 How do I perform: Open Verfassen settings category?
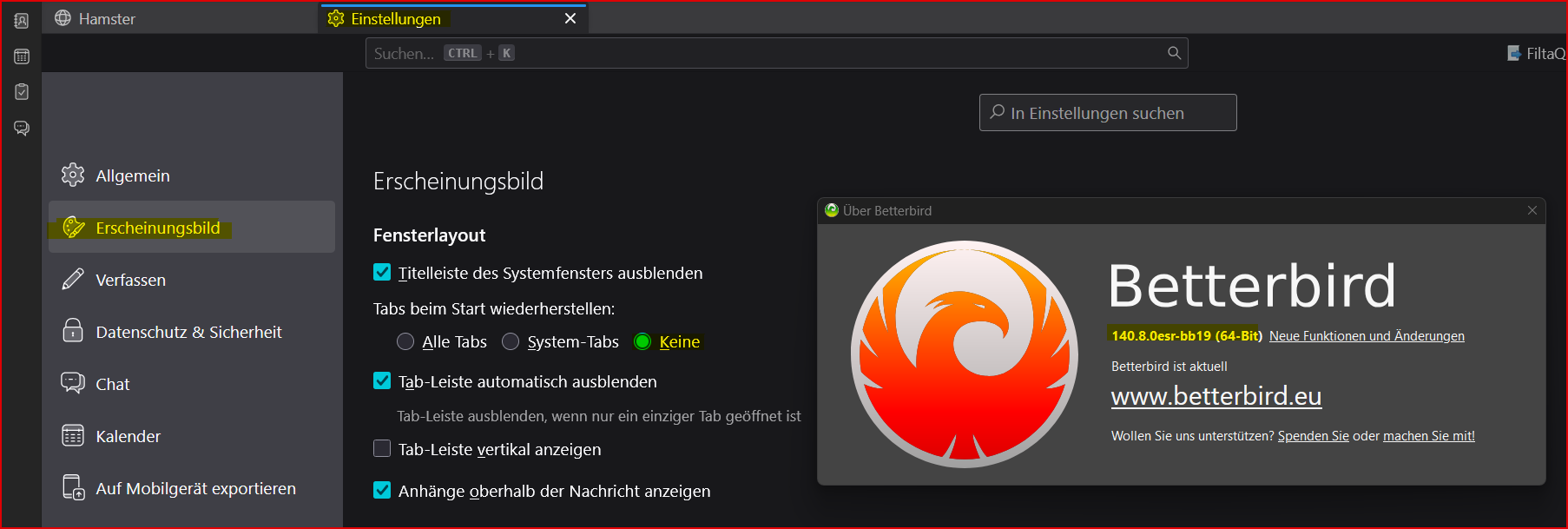point(192,280)
